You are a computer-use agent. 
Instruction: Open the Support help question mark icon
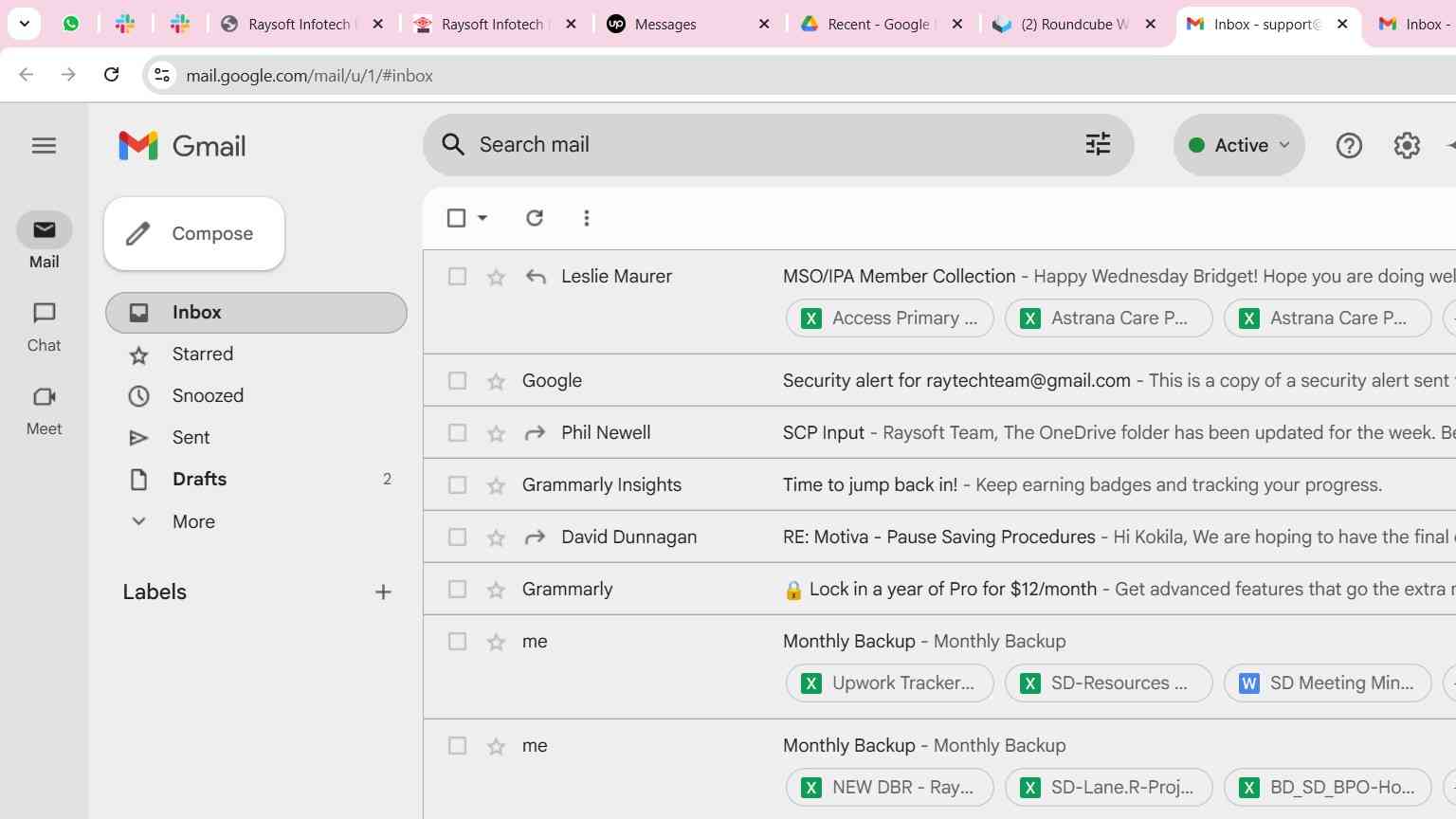pyautogui.click(x=1348, y=145)
